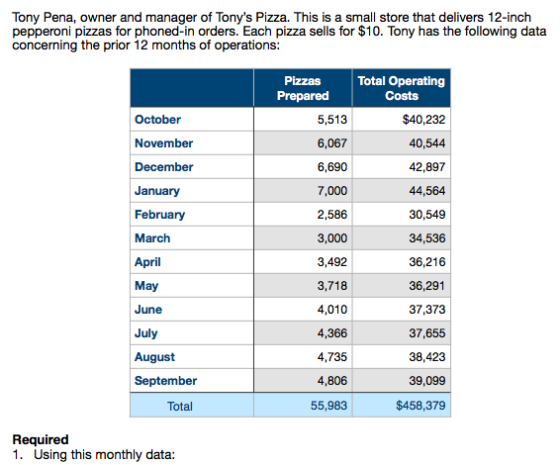The width and height of the screenshot is (560, 465).
Task: Click the March row label
Action: pos(152,238)
